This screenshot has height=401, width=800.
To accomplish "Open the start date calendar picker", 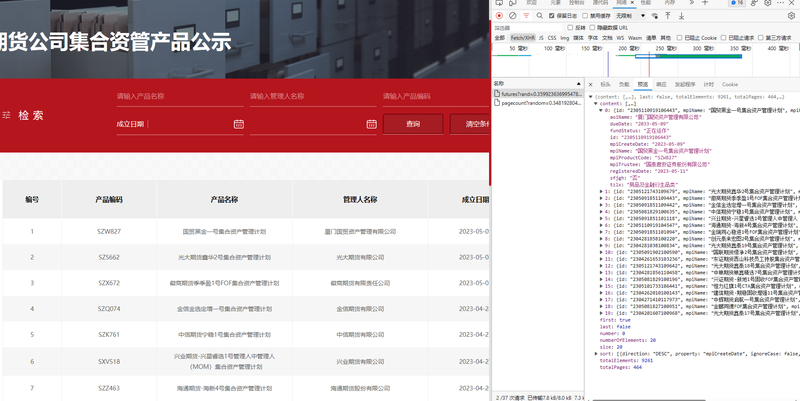I will 238,124.
